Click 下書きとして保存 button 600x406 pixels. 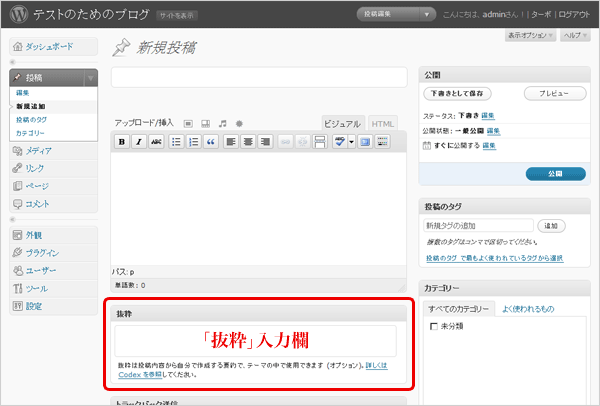457,93
